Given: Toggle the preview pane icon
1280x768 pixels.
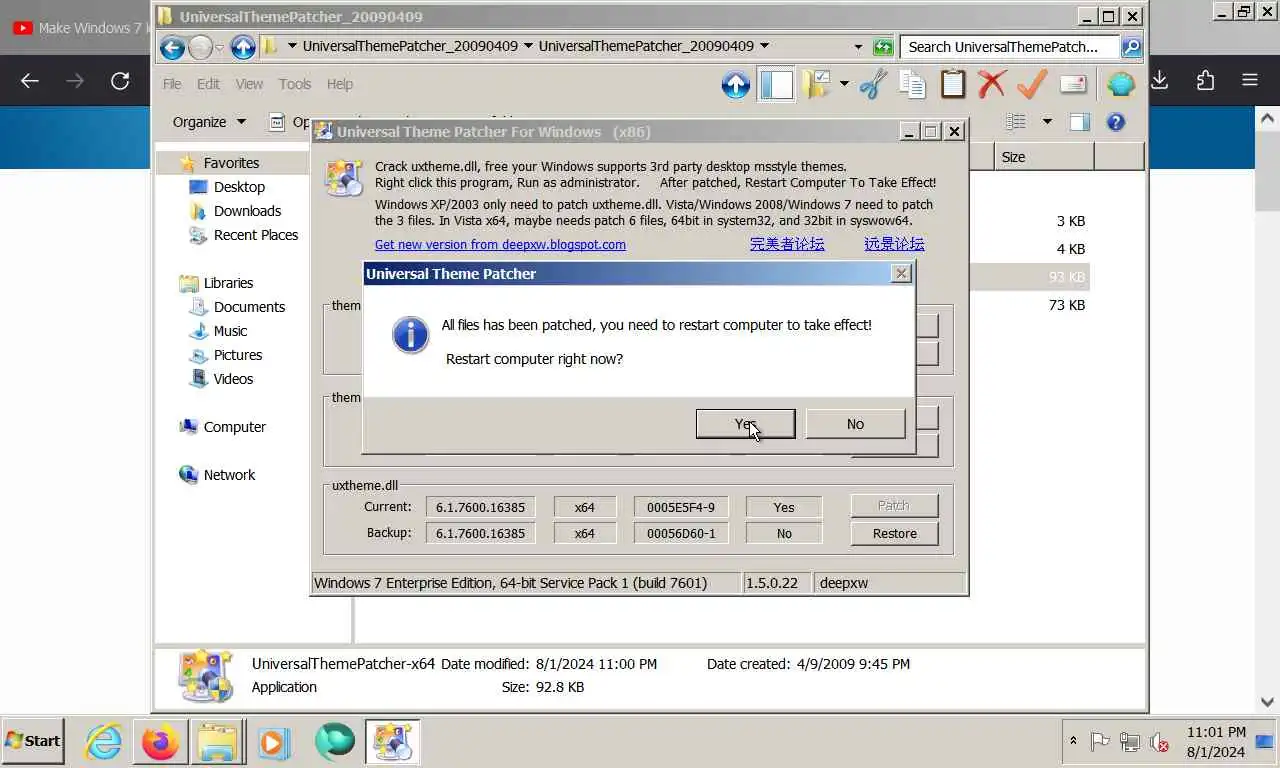Looking at the screenshot, I should (1079, 122).
